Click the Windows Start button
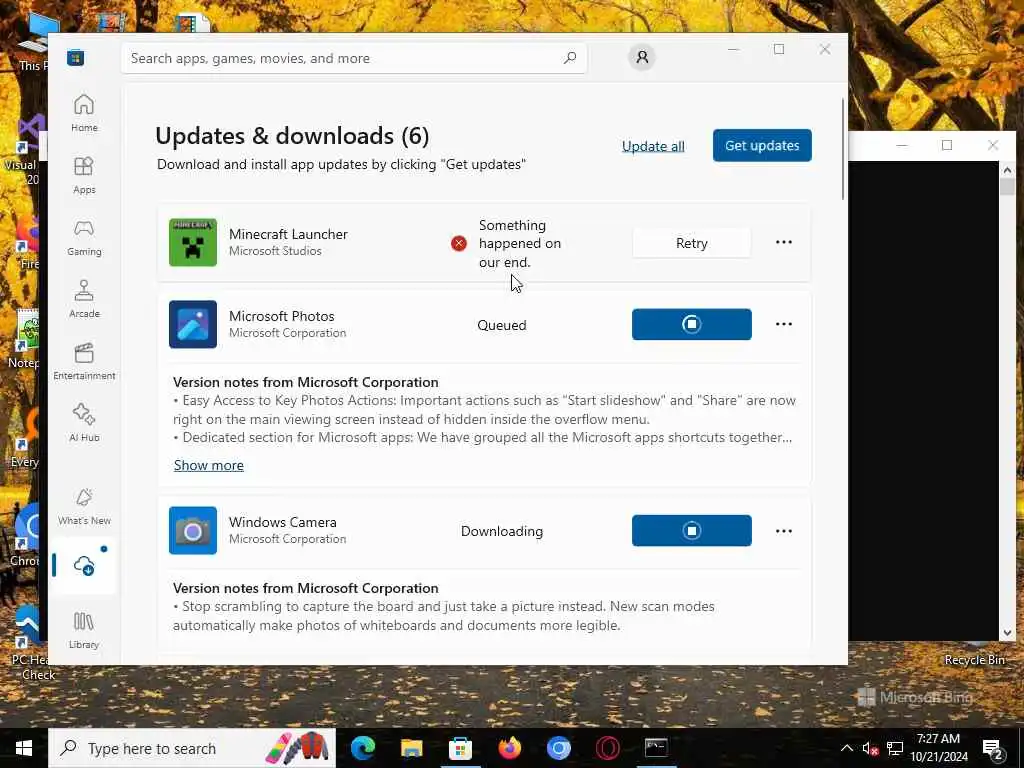The width and height of the screenshot is (1024, 768). pos(24,748)
